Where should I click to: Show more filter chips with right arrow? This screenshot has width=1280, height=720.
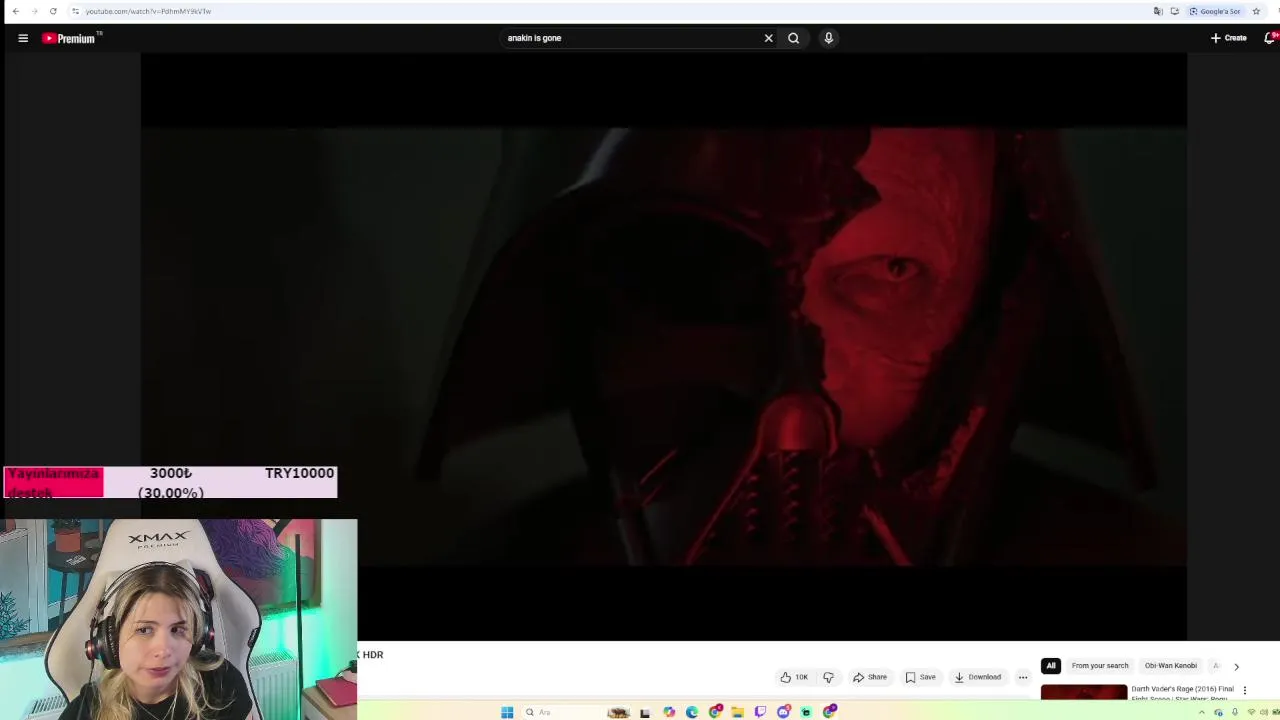[x=1236, y=666]
